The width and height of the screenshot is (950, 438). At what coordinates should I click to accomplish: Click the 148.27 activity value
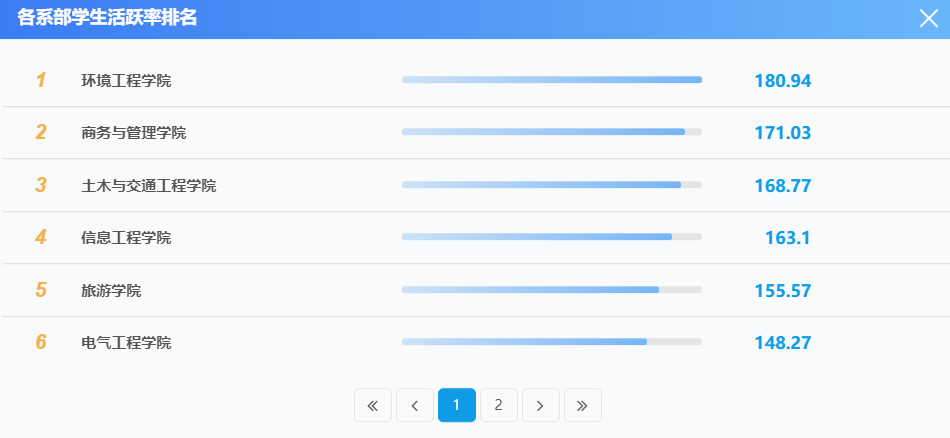tap(782, 342)
